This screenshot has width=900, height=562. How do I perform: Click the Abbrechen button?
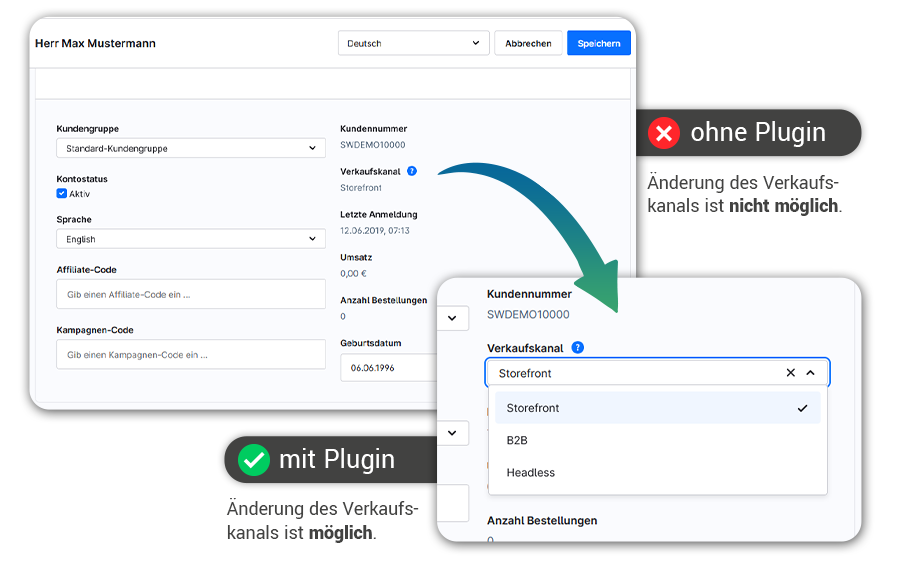(x=528, y=43)
